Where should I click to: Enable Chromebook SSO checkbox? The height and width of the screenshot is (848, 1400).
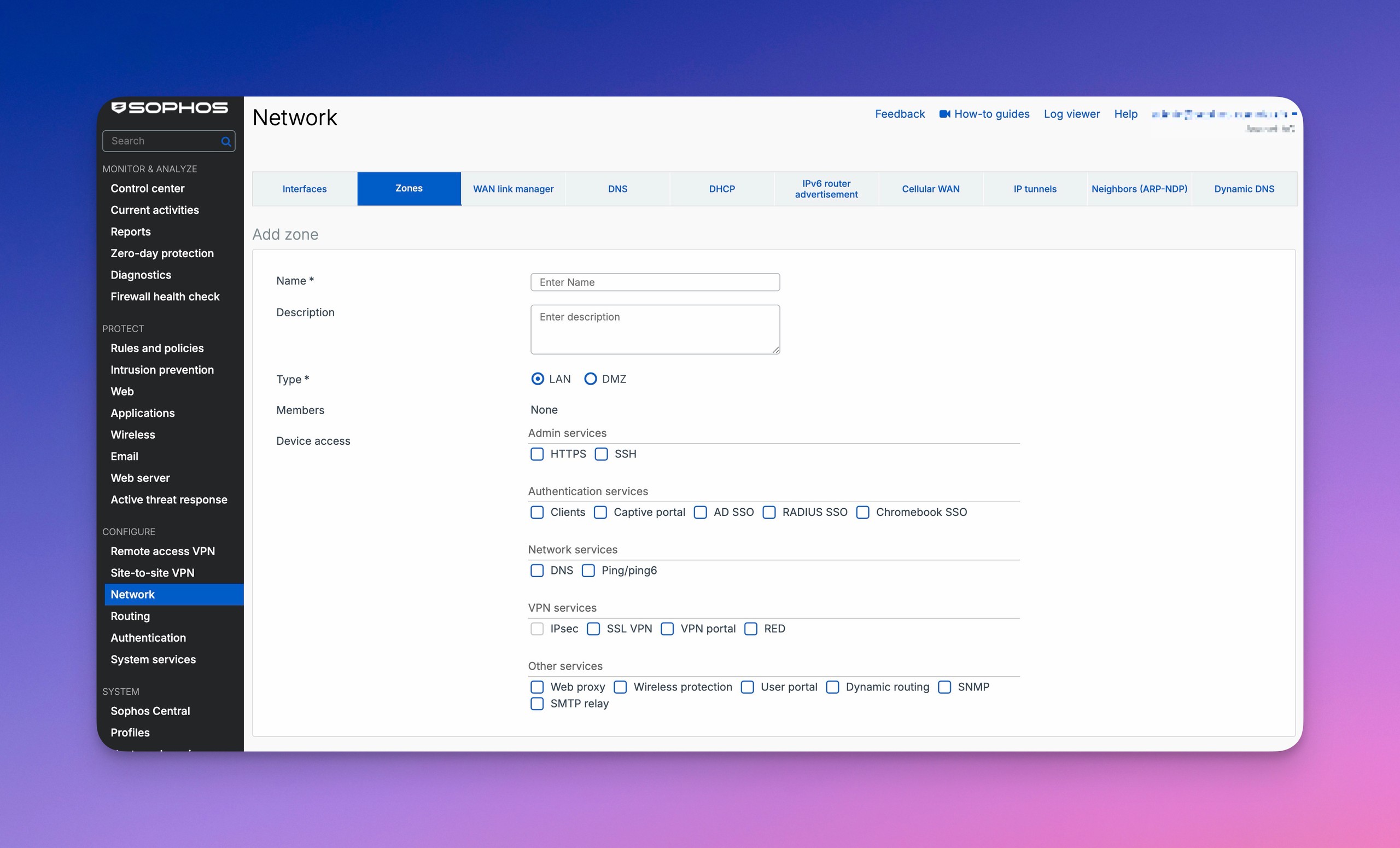click(862, 512)
